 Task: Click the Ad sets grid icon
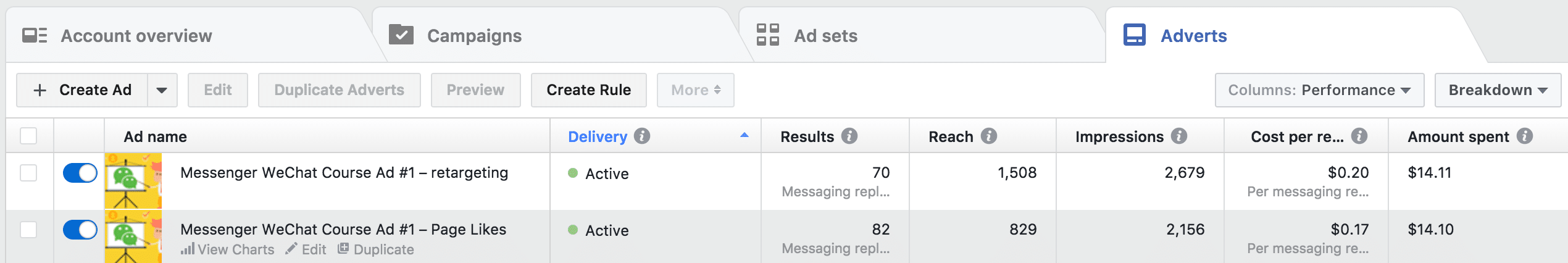[x=768, y=35]
